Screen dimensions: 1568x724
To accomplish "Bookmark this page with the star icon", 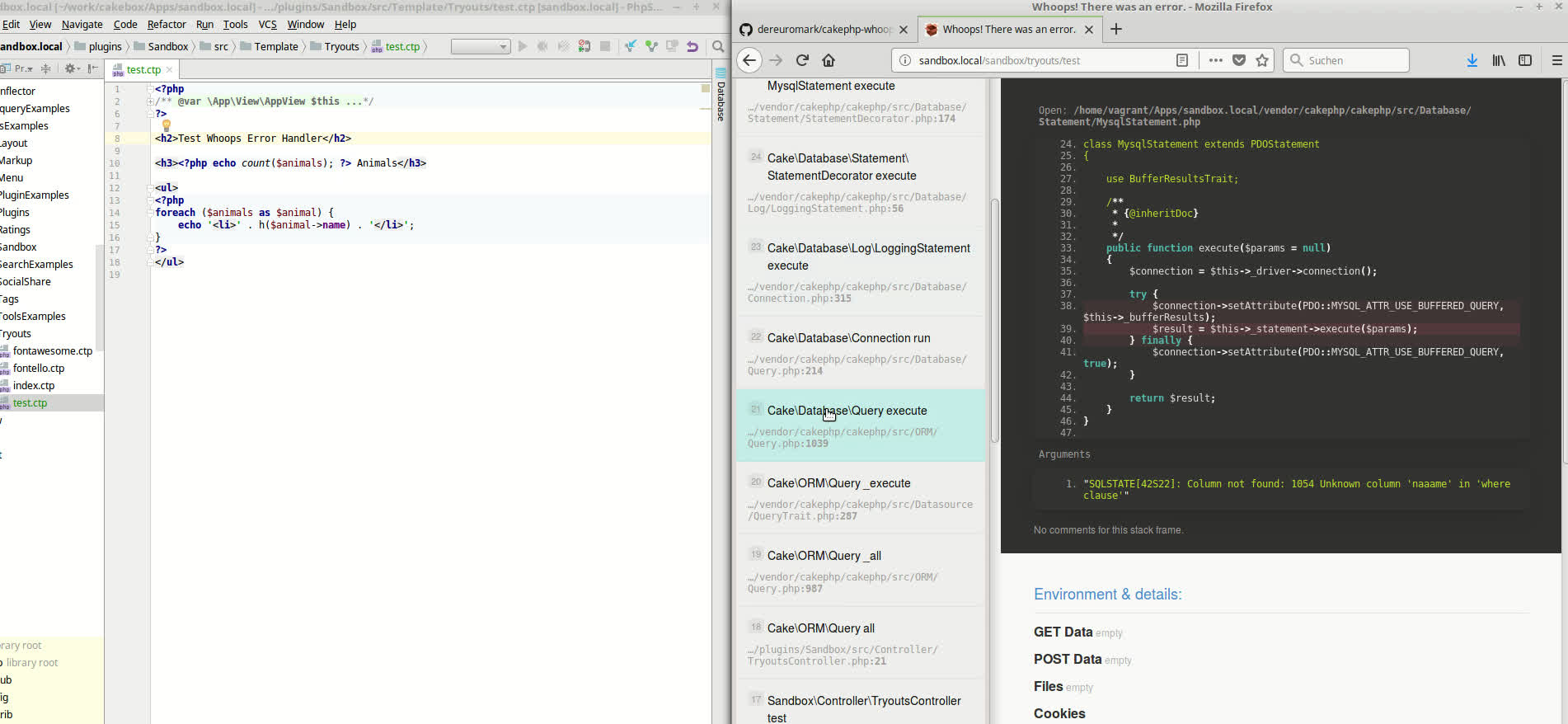I will 1261,60.
